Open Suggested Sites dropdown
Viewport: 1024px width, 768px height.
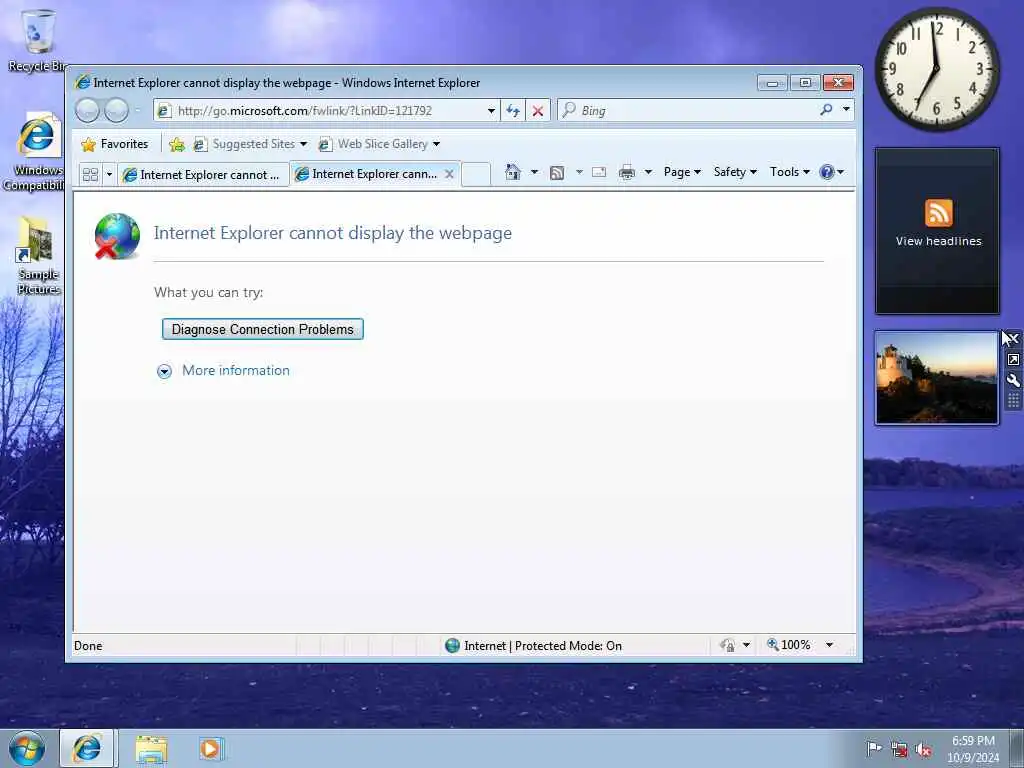(251, 144)
